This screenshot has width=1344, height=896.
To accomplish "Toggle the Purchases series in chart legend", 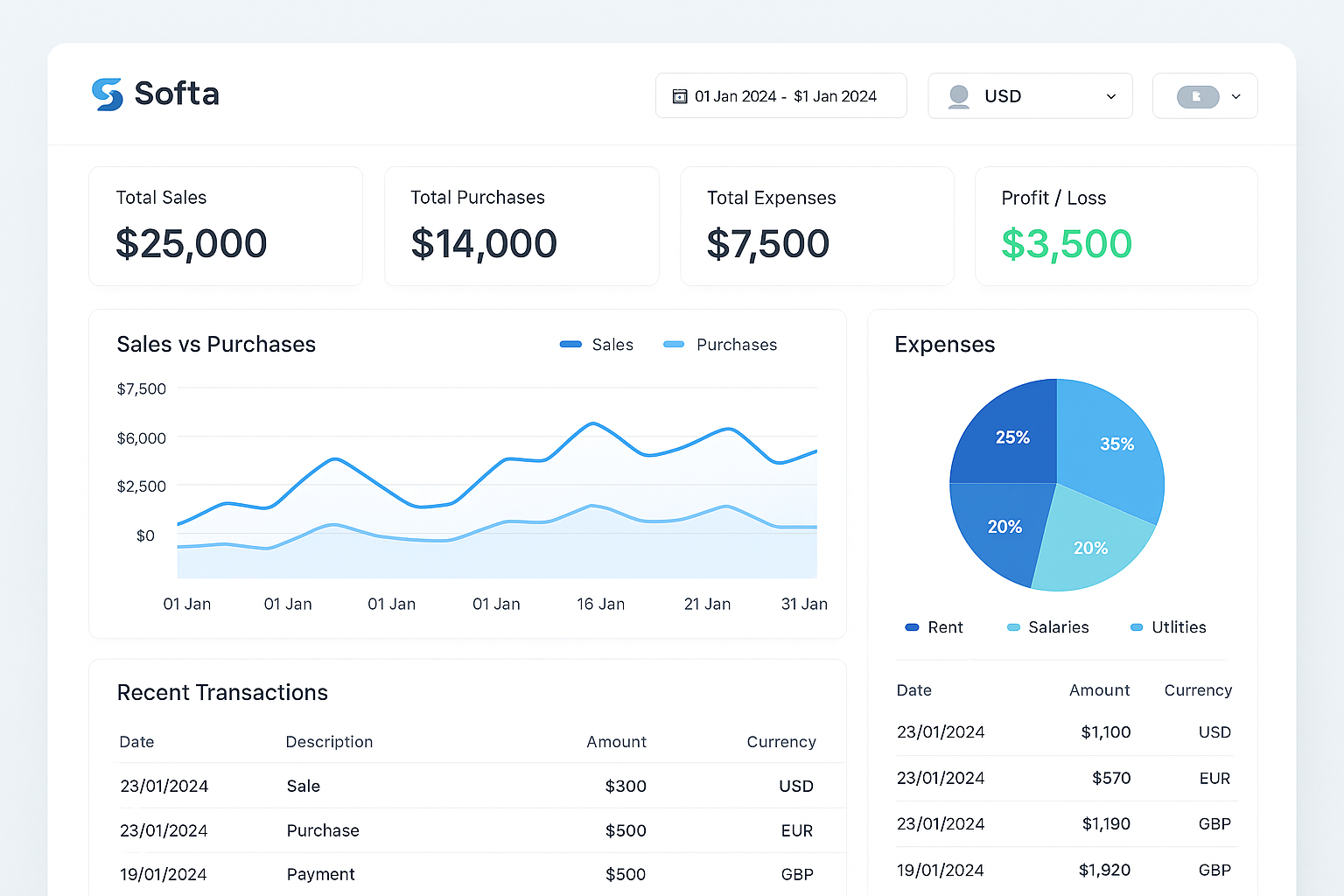I will click(720, 345).
